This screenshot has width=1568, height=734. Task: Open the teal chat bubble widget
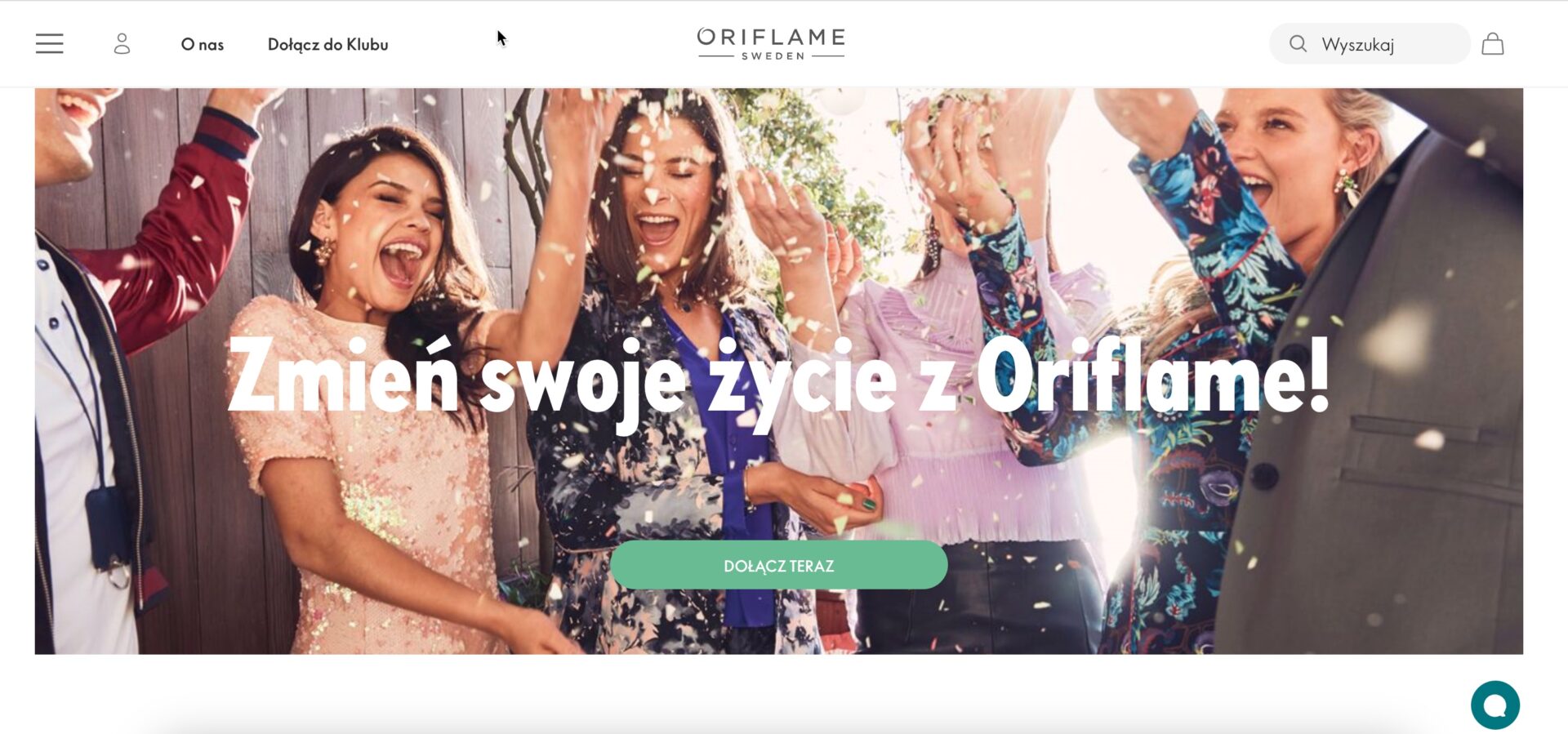1495,705
